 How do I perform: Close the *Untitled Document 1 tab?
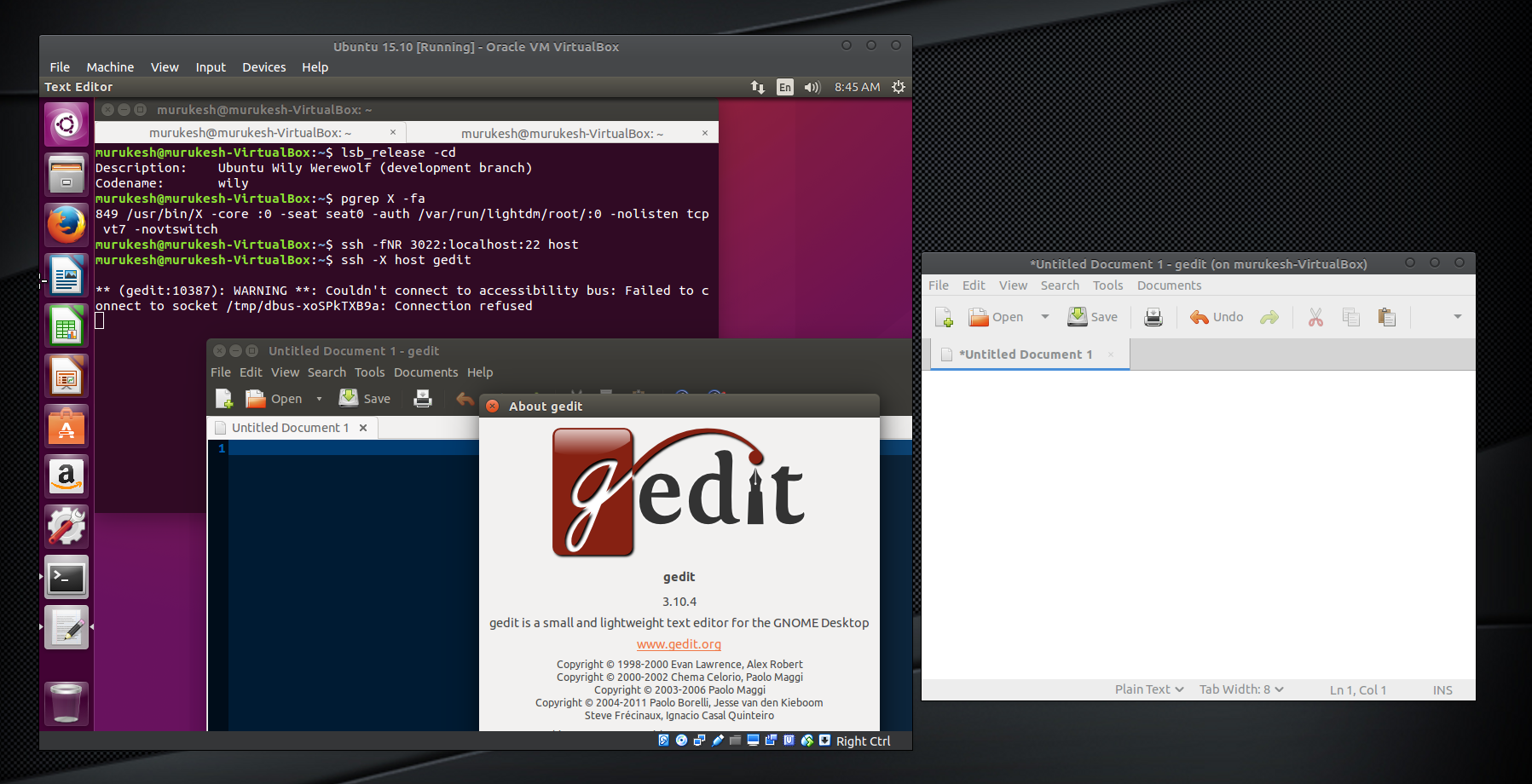pyautogui.click(x=1111, y=355)
